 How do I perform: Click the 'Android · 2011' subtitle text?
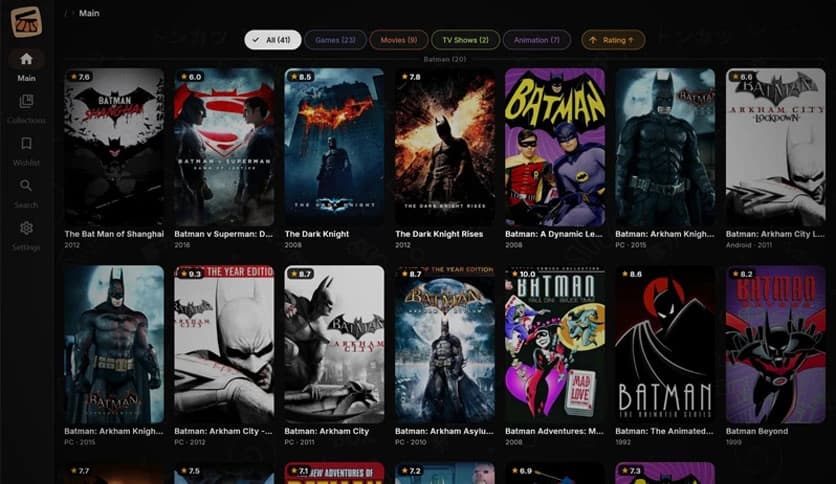pos(749,245)
